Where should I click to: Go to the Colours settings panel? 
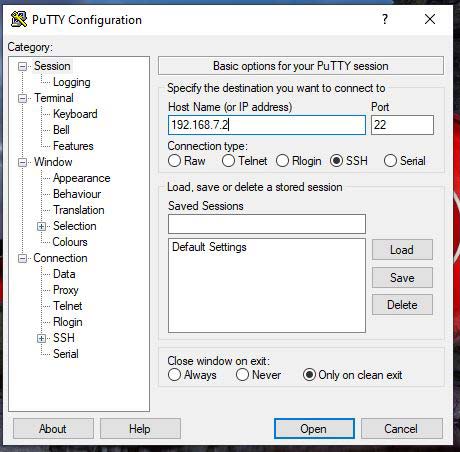(70, 242)
